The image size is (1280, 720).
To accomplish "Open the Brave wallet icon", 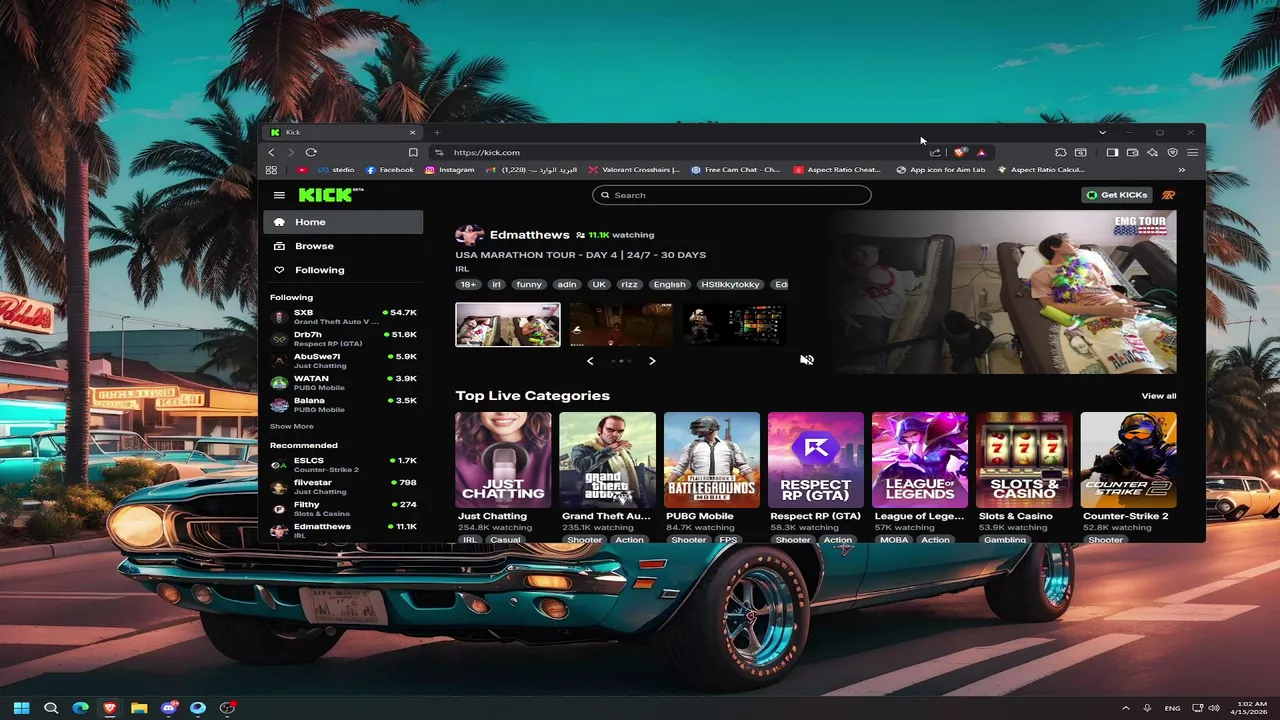I will point(1132,152).
